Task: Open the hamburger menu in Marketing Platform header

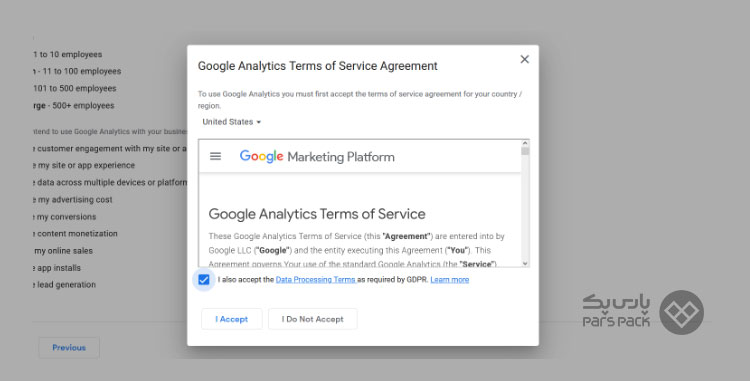Action: coord(216,156)
